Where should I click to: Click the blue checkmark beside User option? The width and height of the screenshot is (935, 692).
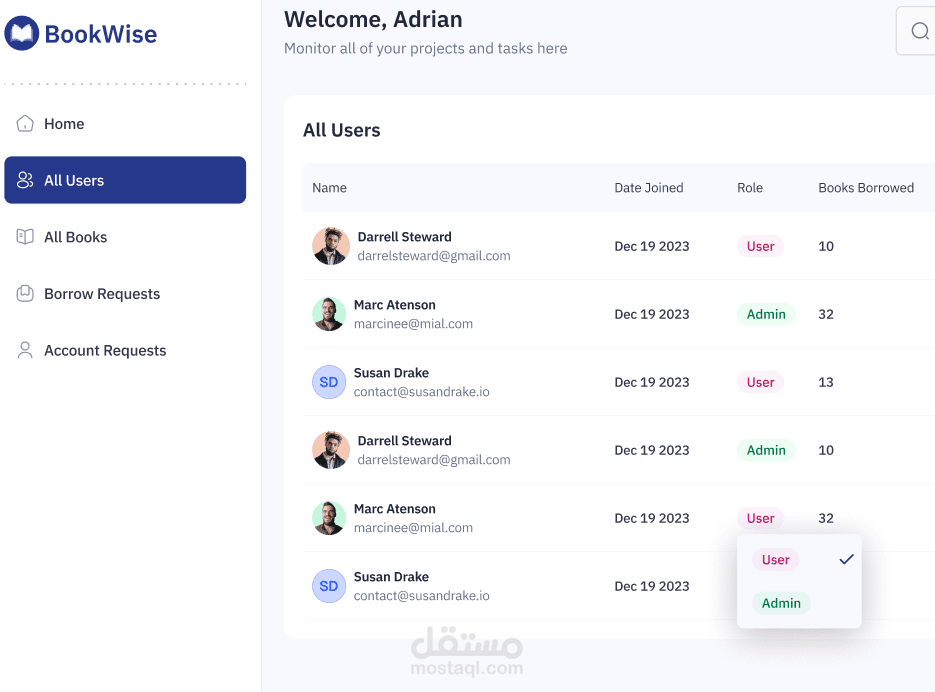tap(846, 560)
